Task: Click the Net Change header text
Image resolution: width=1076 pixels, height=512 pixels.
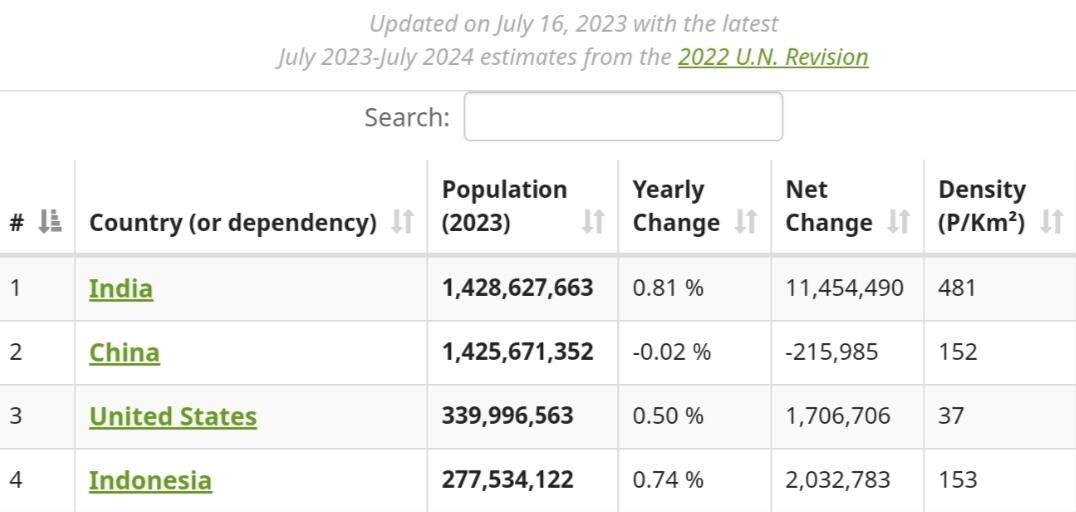Action: (828, 205)
